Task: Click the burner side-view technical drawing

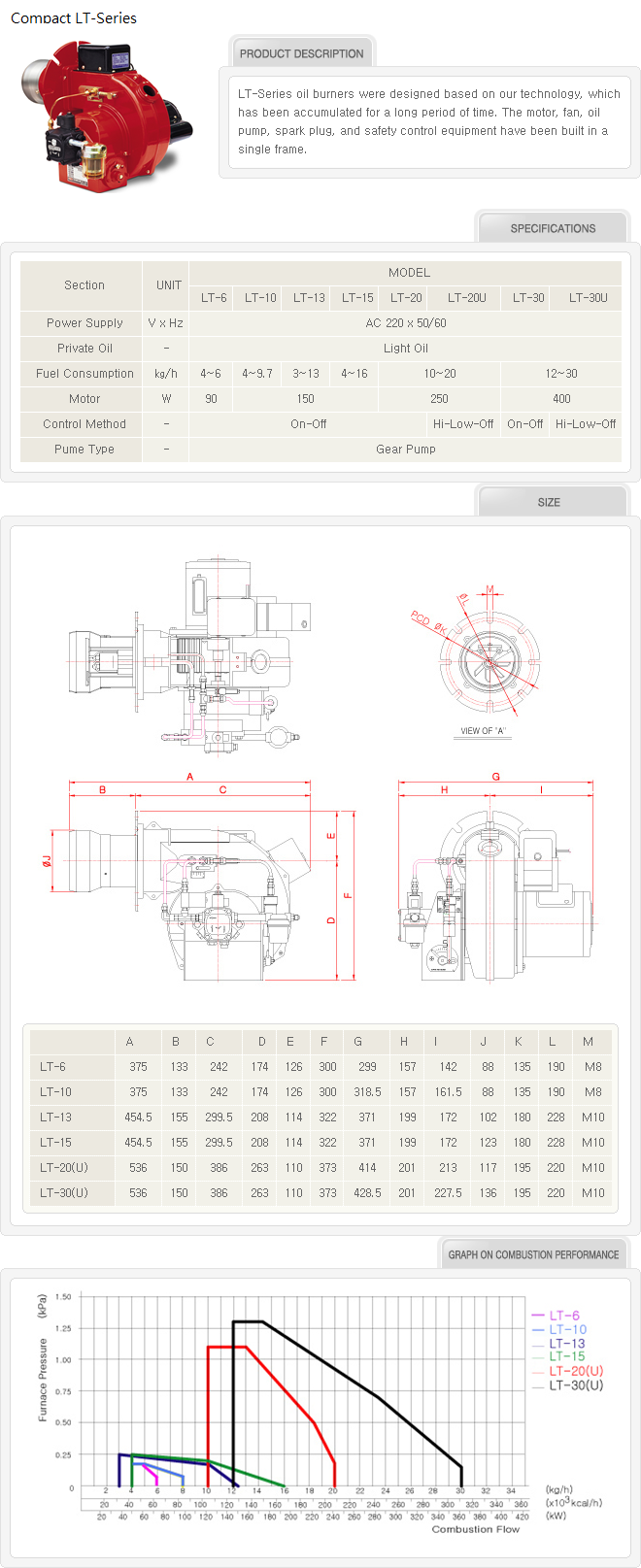Action: [190, 655]
